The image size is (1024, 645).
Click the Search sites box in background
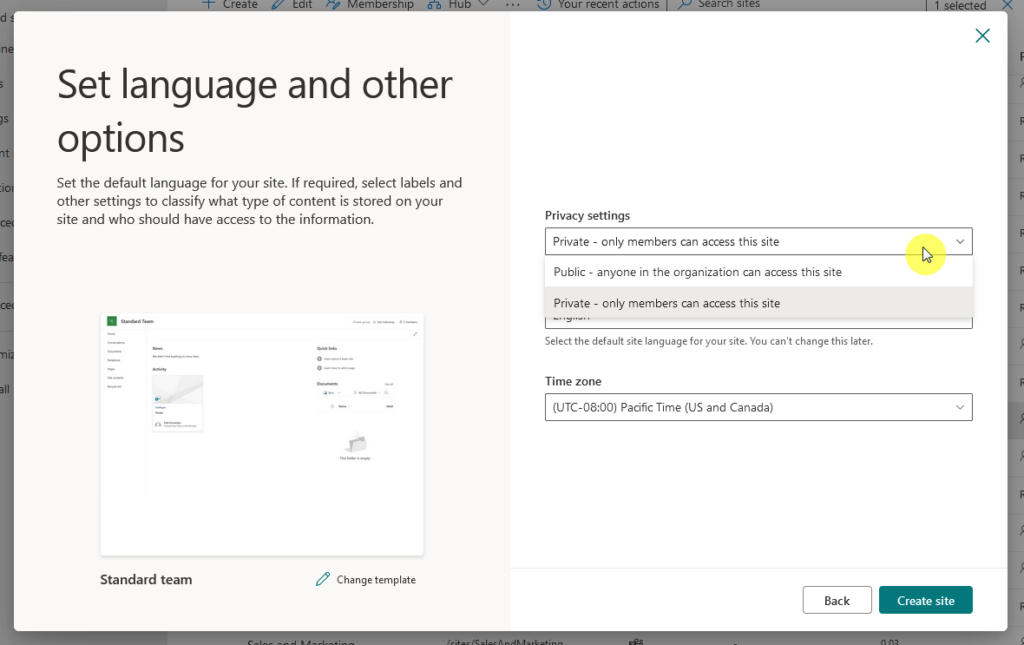[718, 5]
